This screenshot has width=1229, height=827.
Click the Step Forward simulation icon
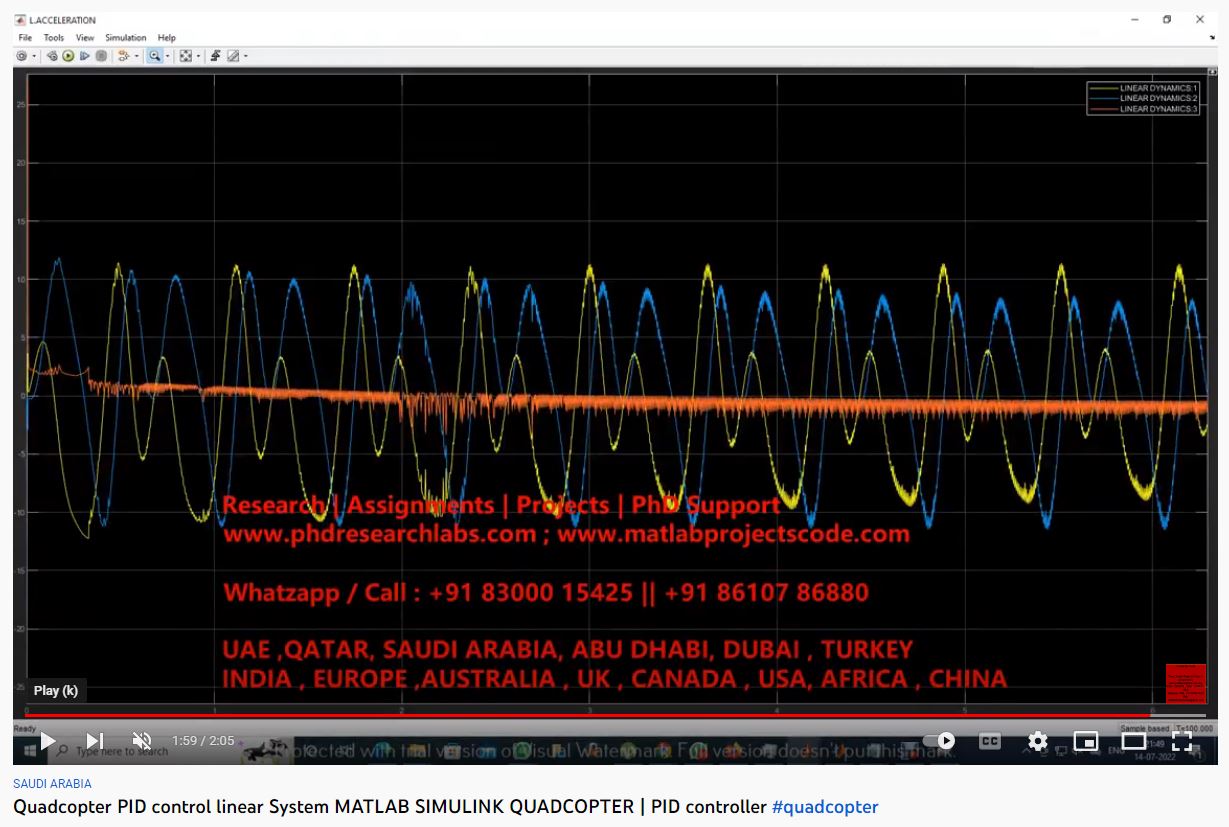tap(85, 56)
